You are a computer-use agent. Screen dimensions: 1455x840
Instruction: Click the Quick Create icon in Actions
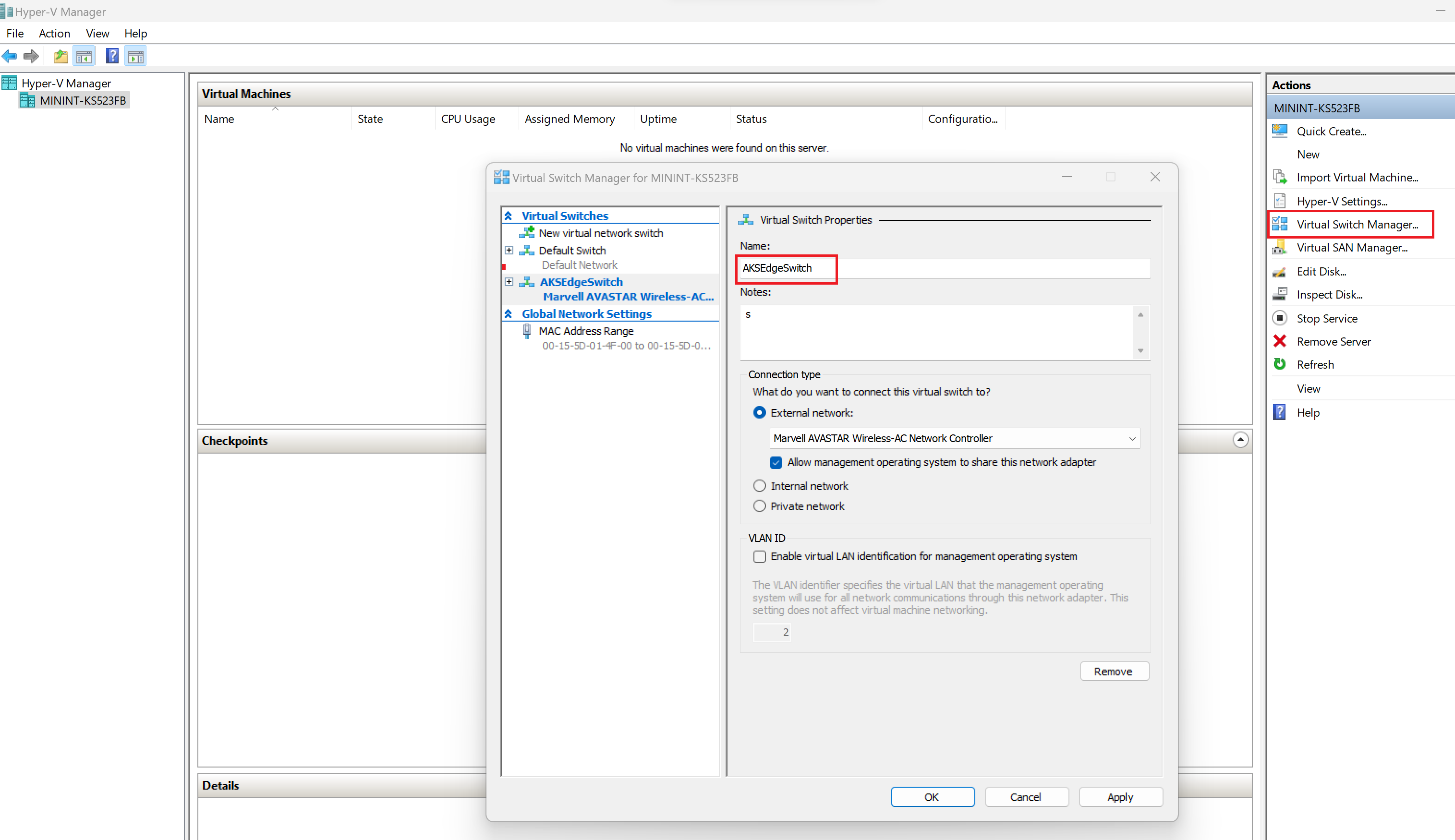[x=1280, y=132]
